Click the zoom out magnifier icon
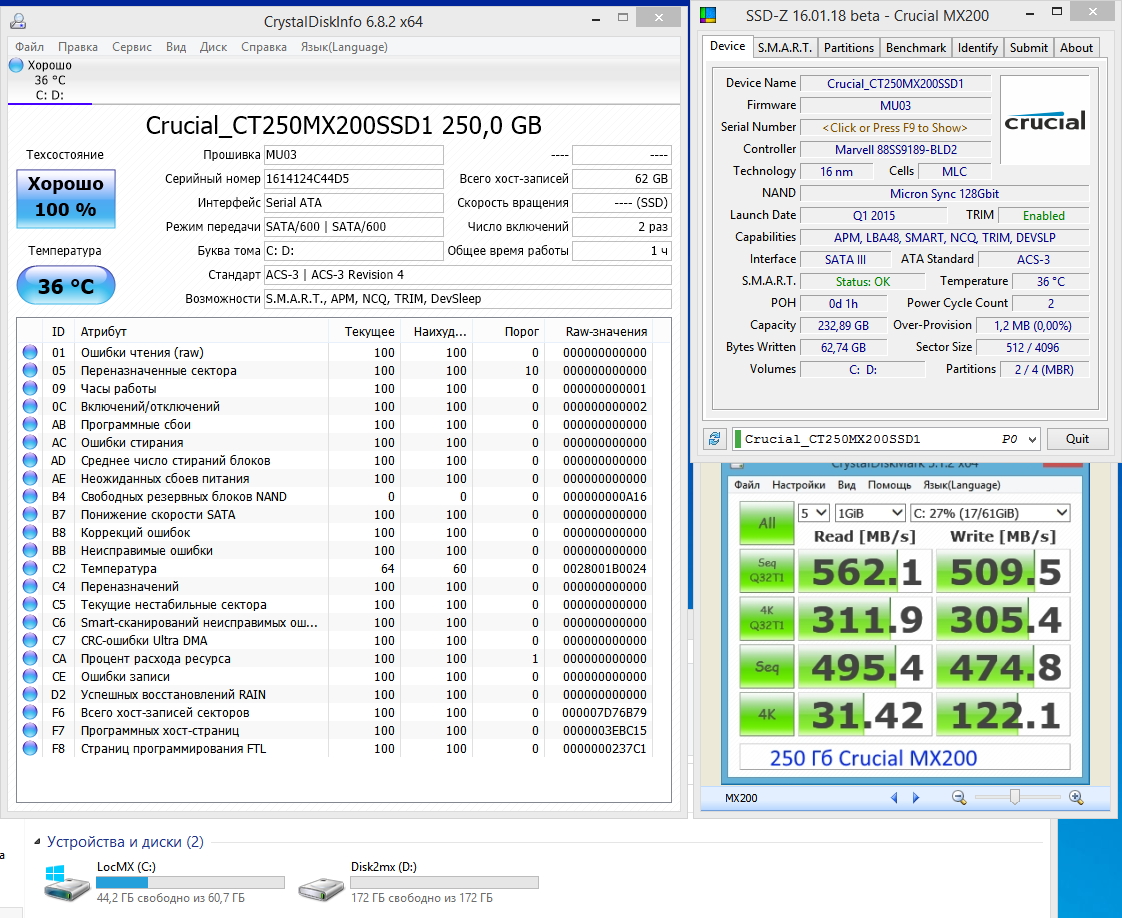The image size is (1122, 918). [x=959, y=797]
